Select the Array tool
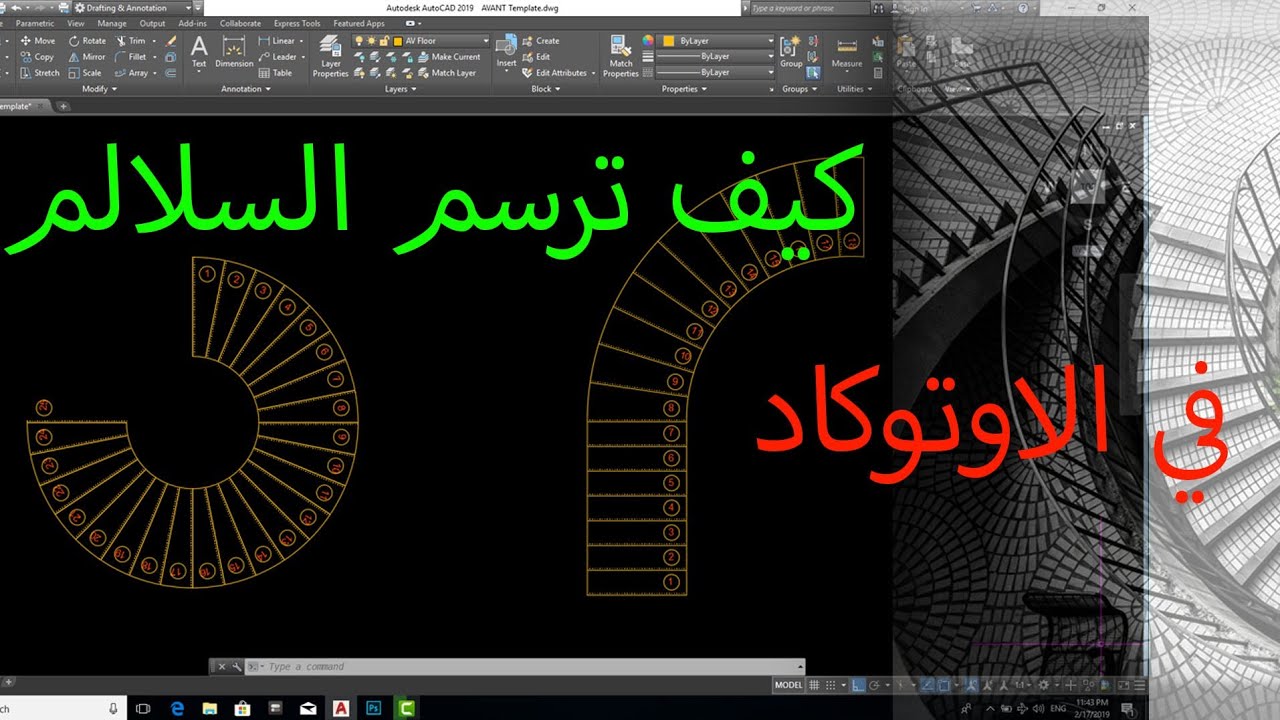The width and height of the screenshot is (1280, 720). click(131, 73)
